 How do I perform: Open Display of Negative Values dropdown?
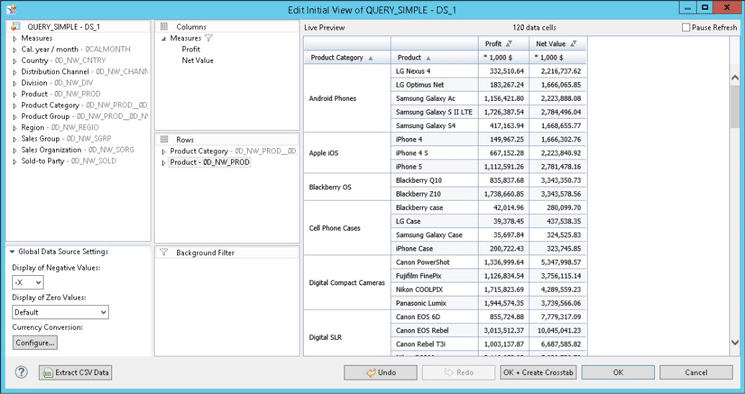(28, 282)
